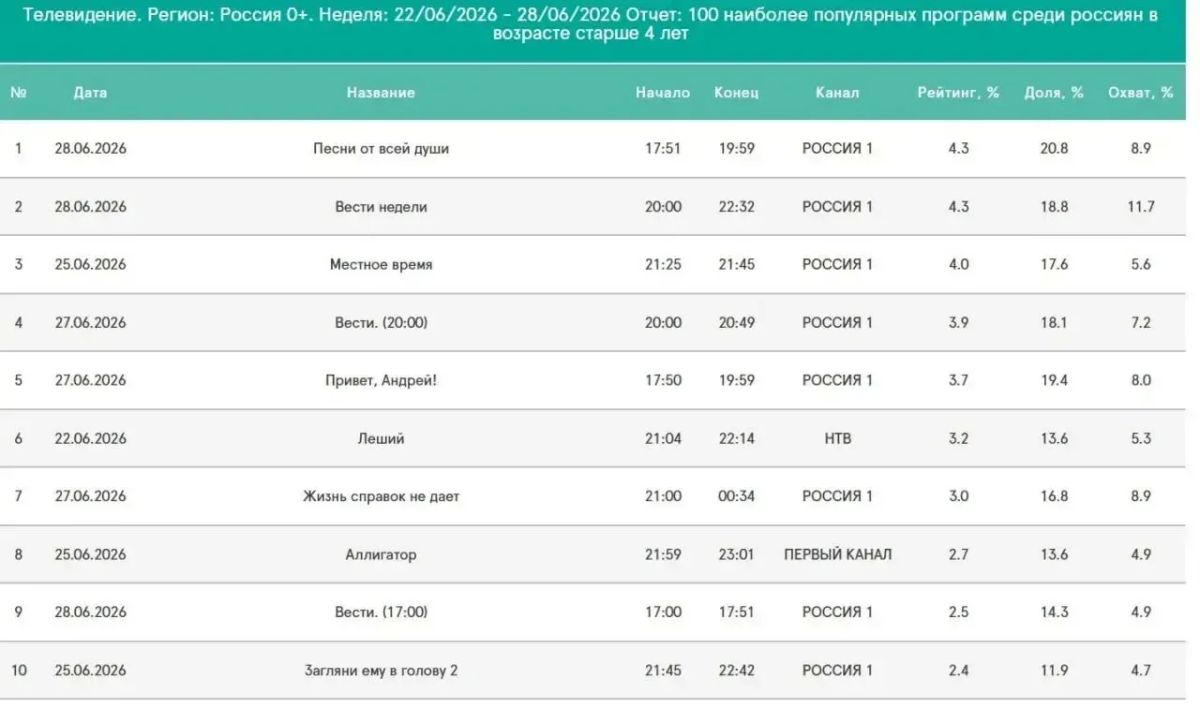1200x708 pixels.
Task: Select program title 'Загляни ему в голову 2'
Action: click(381, 670)
